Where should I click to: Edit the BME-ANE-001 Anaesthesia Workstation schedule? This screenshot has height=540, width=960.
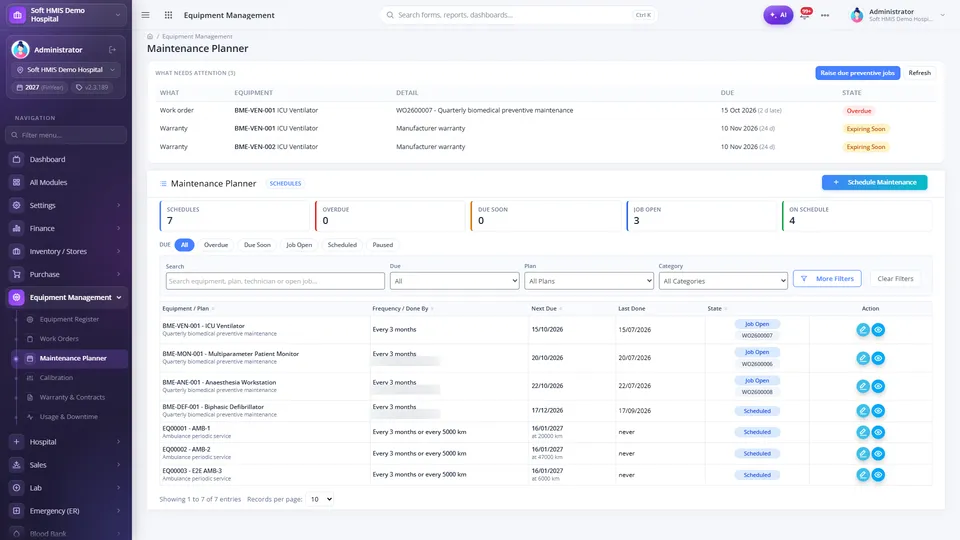point(863,386)
